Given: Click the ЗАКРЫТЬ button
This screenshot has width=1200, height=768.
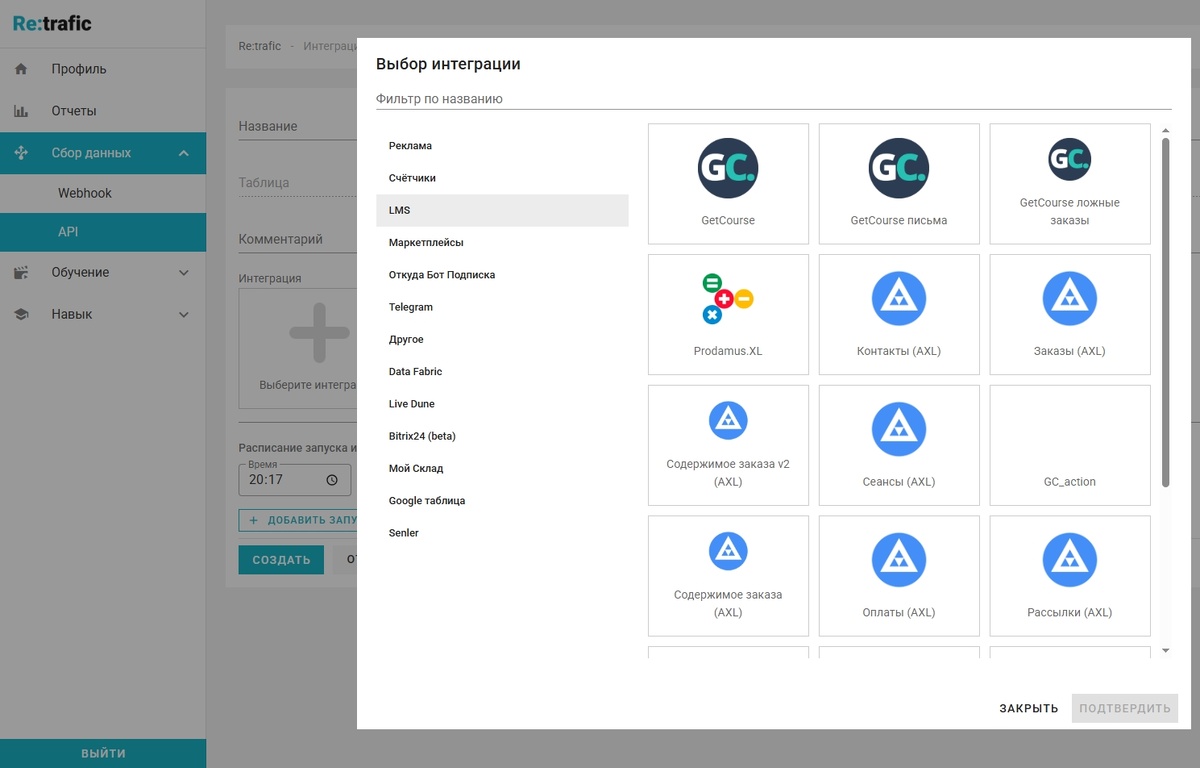Looking at the screenshot, I should 1029,708.
